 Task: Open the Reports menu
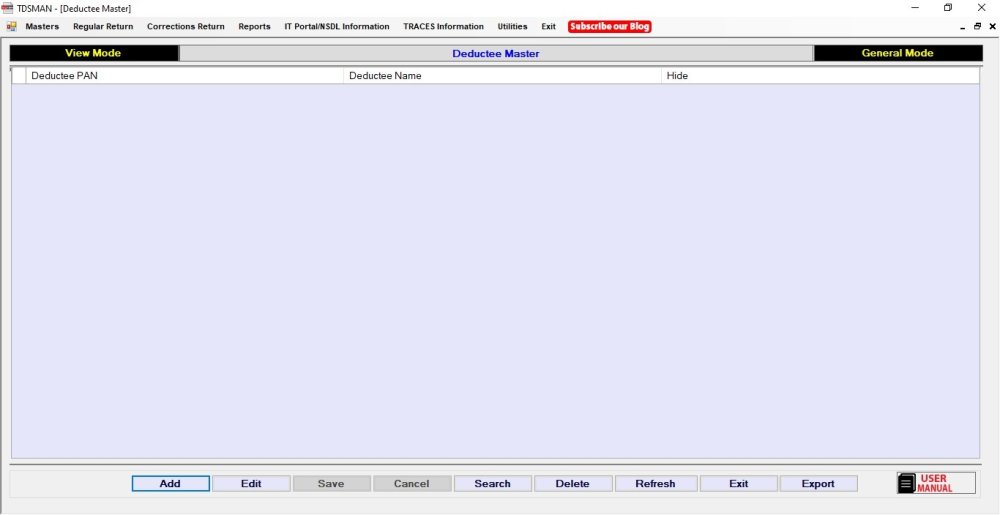(x=254, y=27)
